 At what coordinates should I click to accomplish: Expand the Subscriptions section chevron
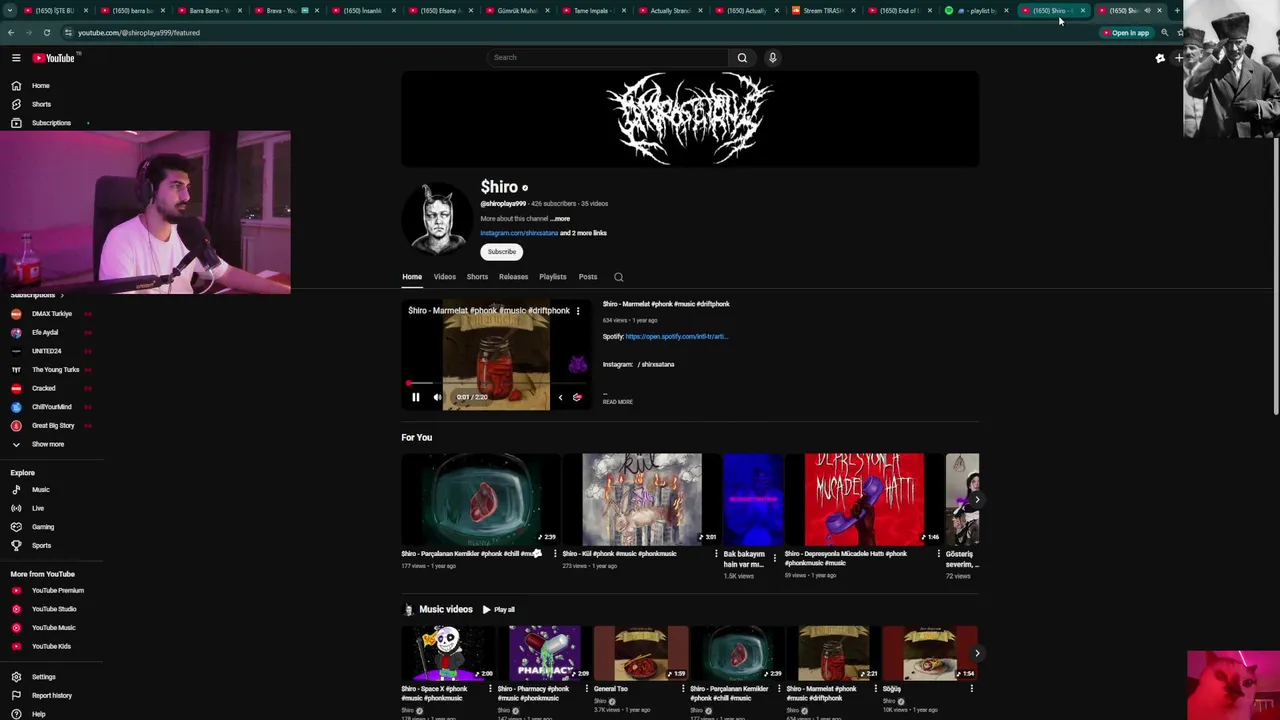pyautogui.click(x=61, y=296)
